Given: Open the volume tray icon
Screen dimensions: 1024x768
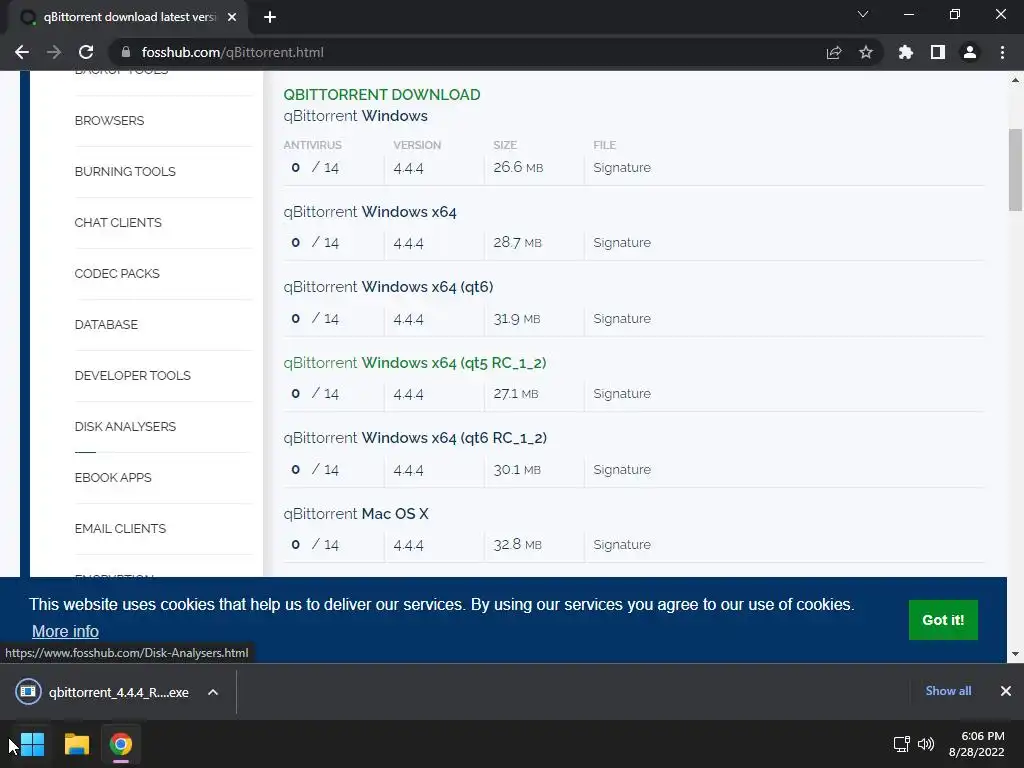Looking at the screenshot, I should click(925, 744).
